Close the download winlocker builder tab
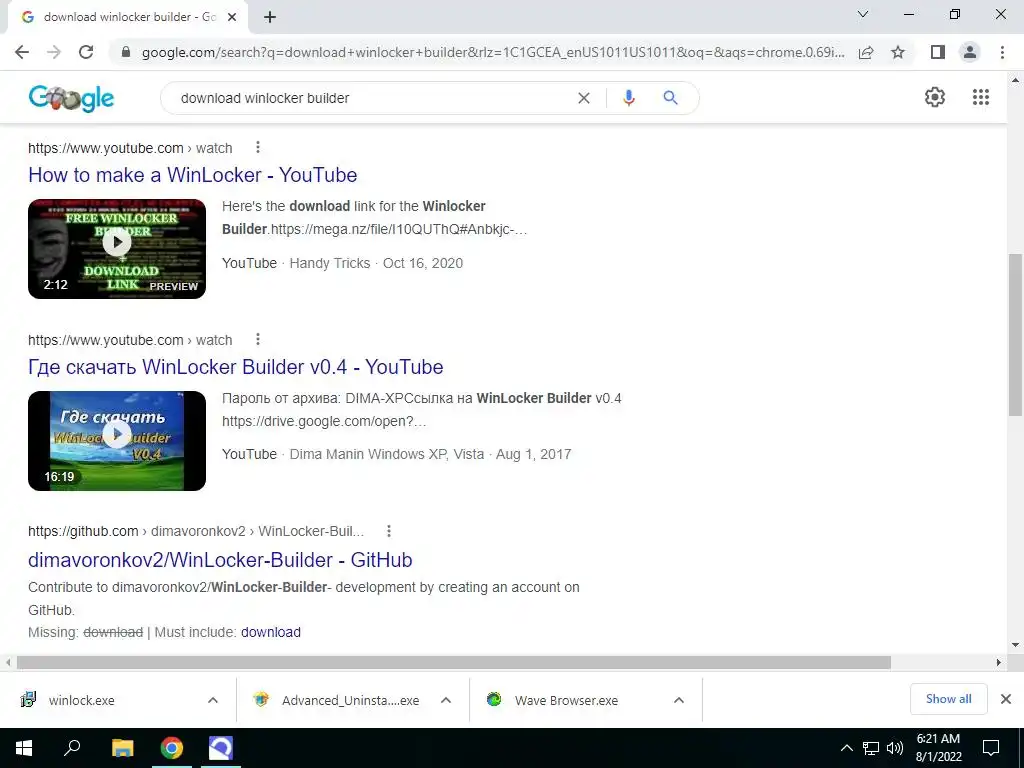The image size is (1024, 768). click(232, 17)
